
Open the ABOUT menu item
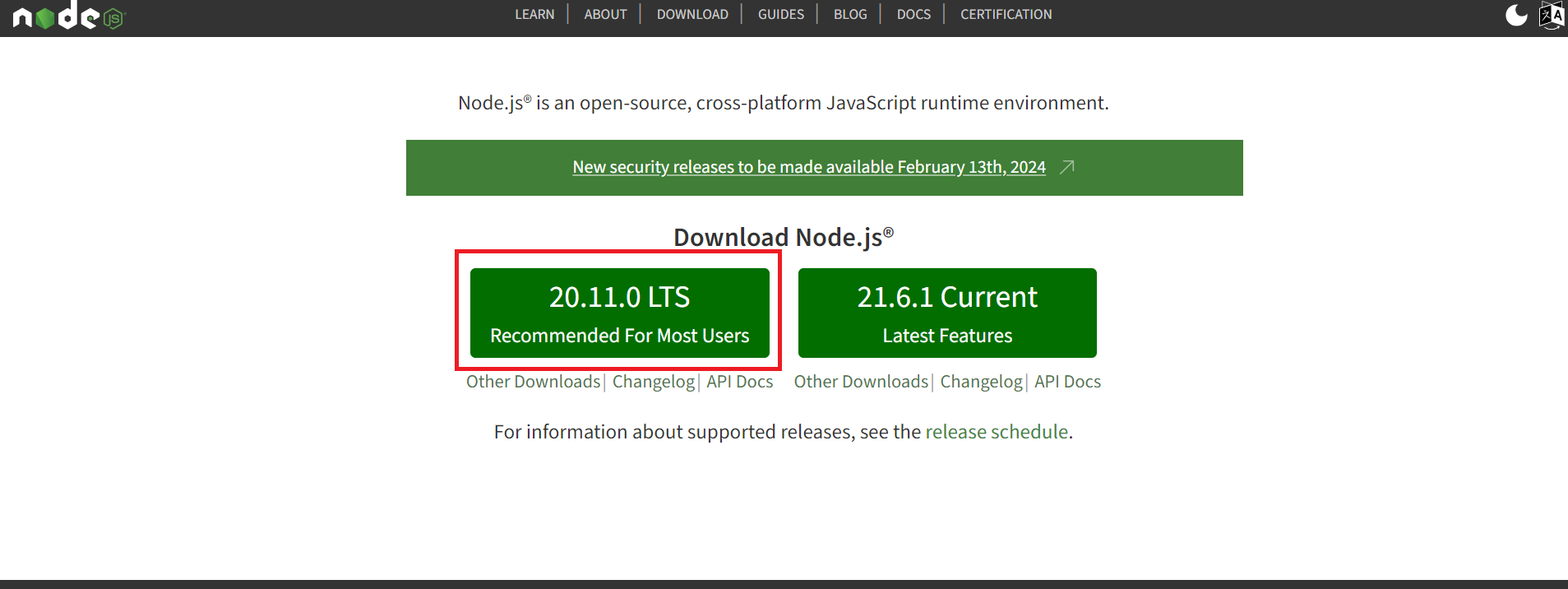pyautogui.click(x=605, y=14)
